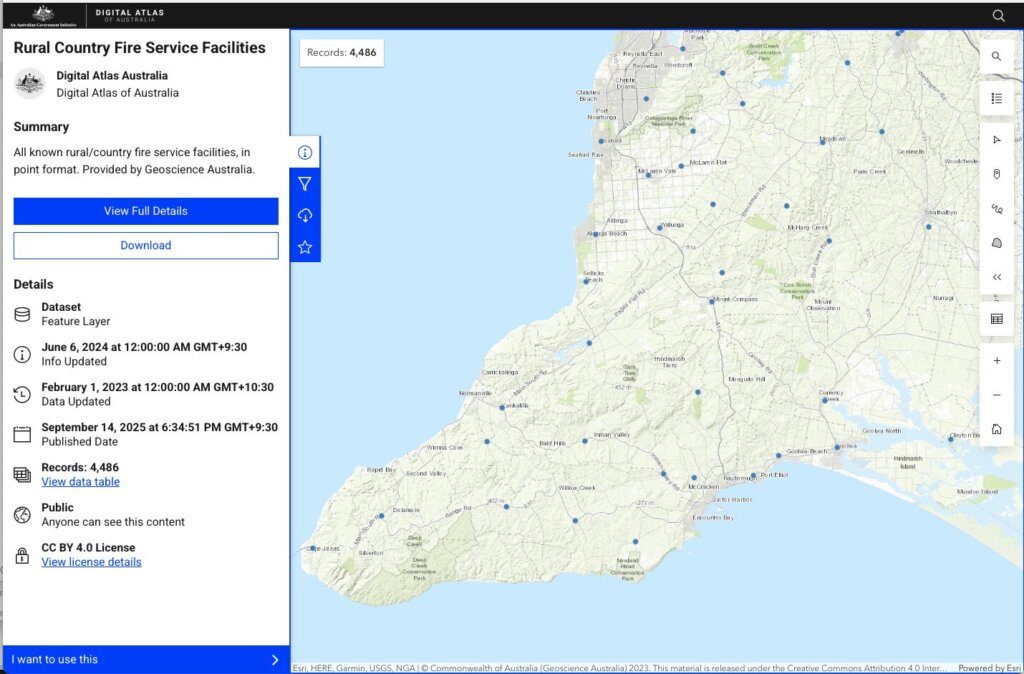Expand the 'I want to use this' section
The width and height of the screenshot is (1024, 674).
click(146, 659)
